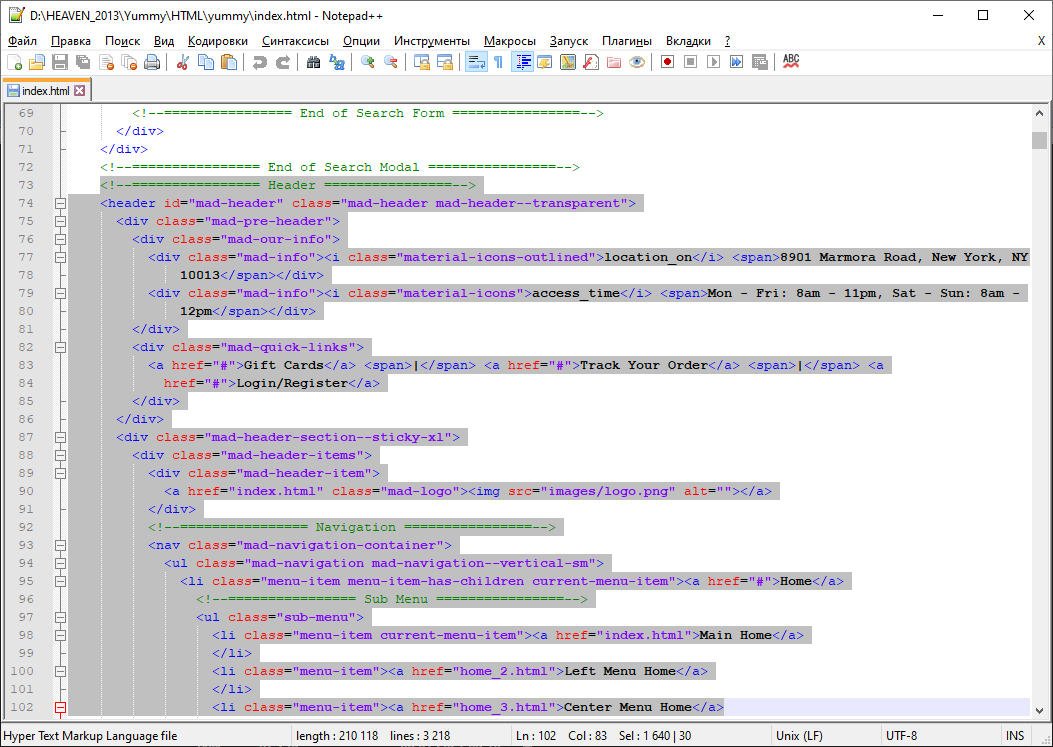The width and height of the screenshot is (1053, 747).
Task: Click the Zoom In magnifier icon
Action: 368,62
